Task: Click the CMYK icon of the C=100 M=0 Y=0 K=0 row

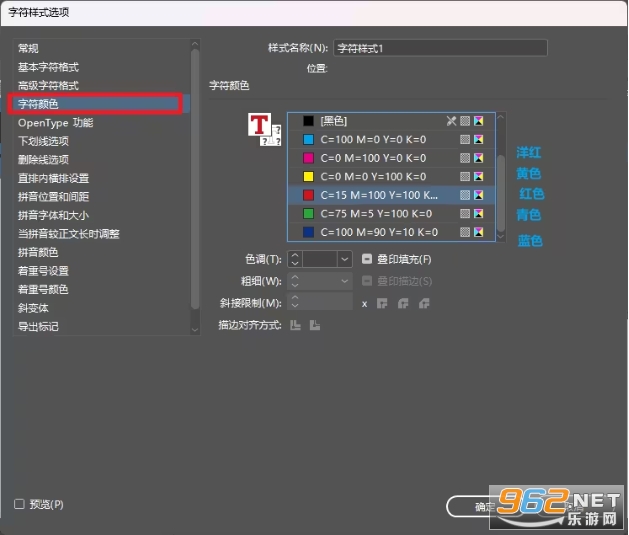Action: [x=479, y=139]
